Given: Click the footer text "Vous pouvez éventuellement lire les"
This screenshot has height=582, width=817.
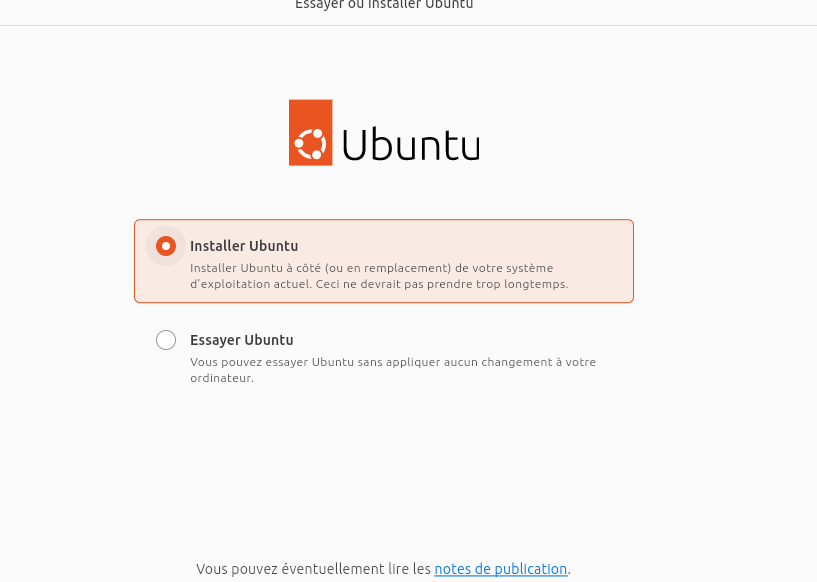Looking at the screenshot, I should [313, 568].
